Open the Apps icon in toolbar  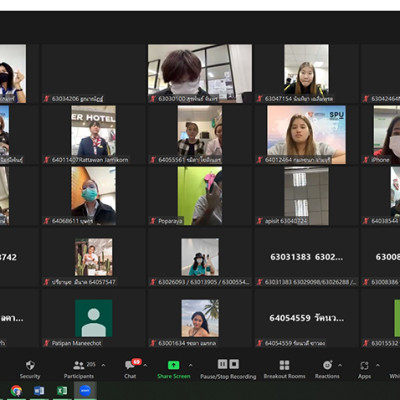pyautogui.click(x=364, y=365)
